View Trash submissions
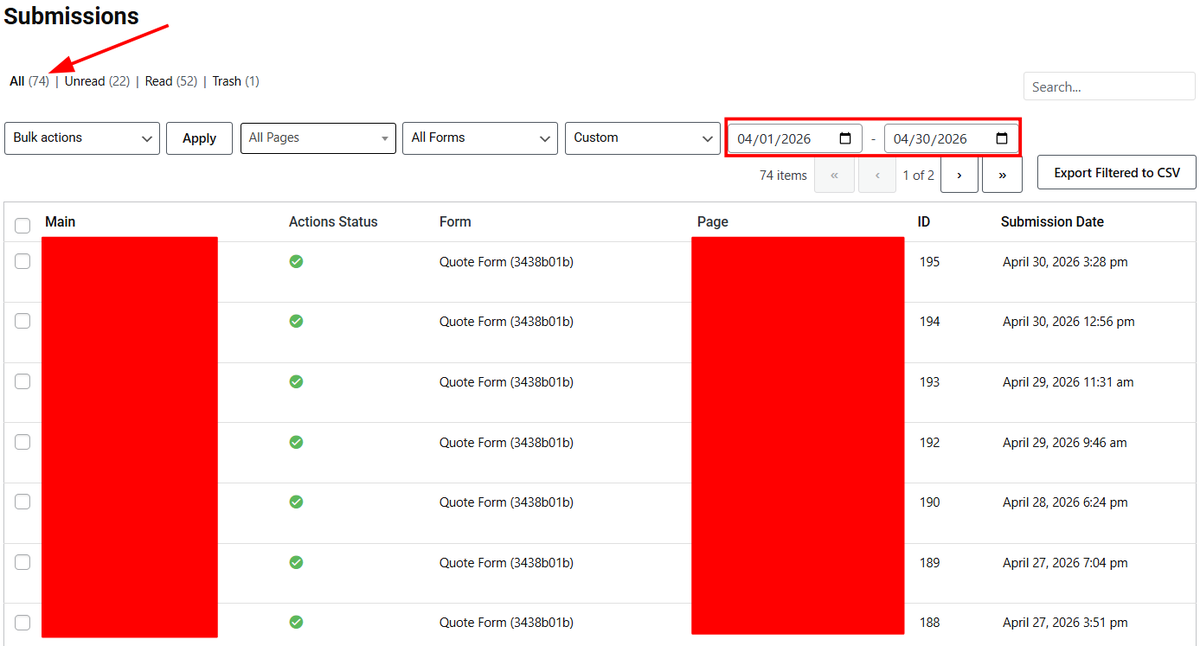Image resolution: width=1200 pixels, height=646 pixels. [235, 81]
